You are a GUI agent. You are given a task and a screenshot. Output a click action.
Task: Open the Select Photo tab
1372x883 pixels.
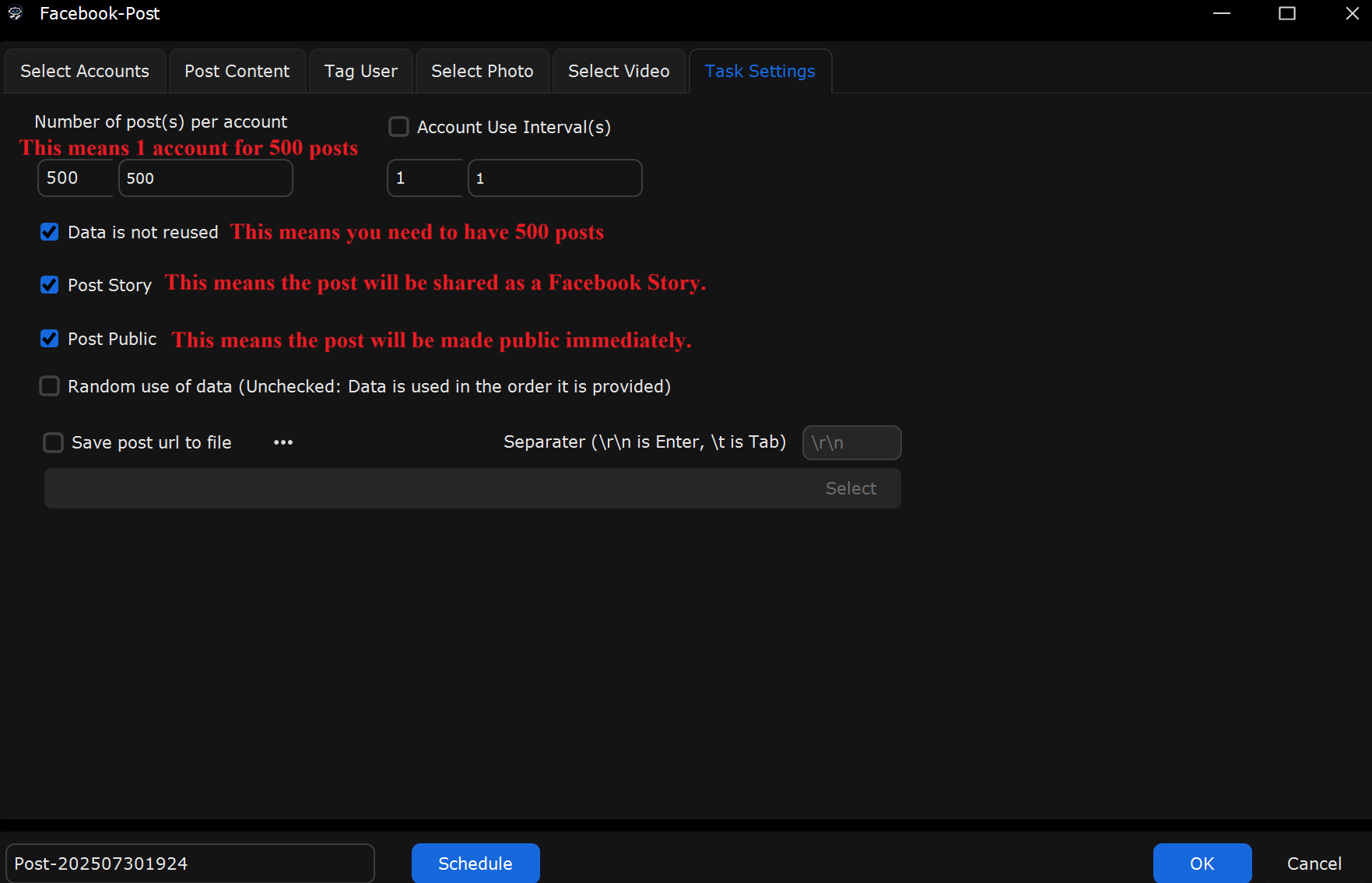[x=482, y=71]
